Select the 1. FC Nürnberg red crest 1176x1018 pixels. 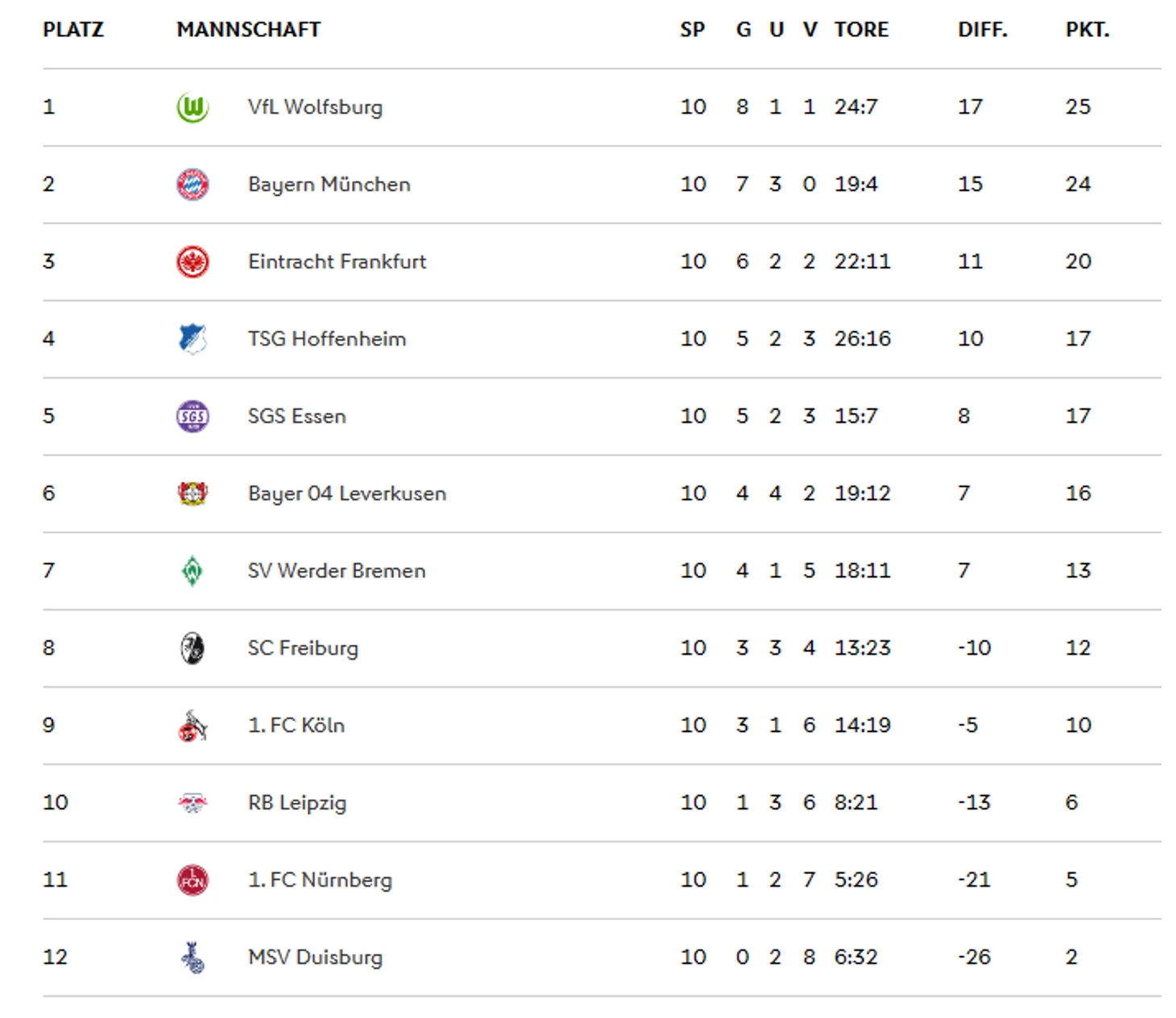pos(193,880)
